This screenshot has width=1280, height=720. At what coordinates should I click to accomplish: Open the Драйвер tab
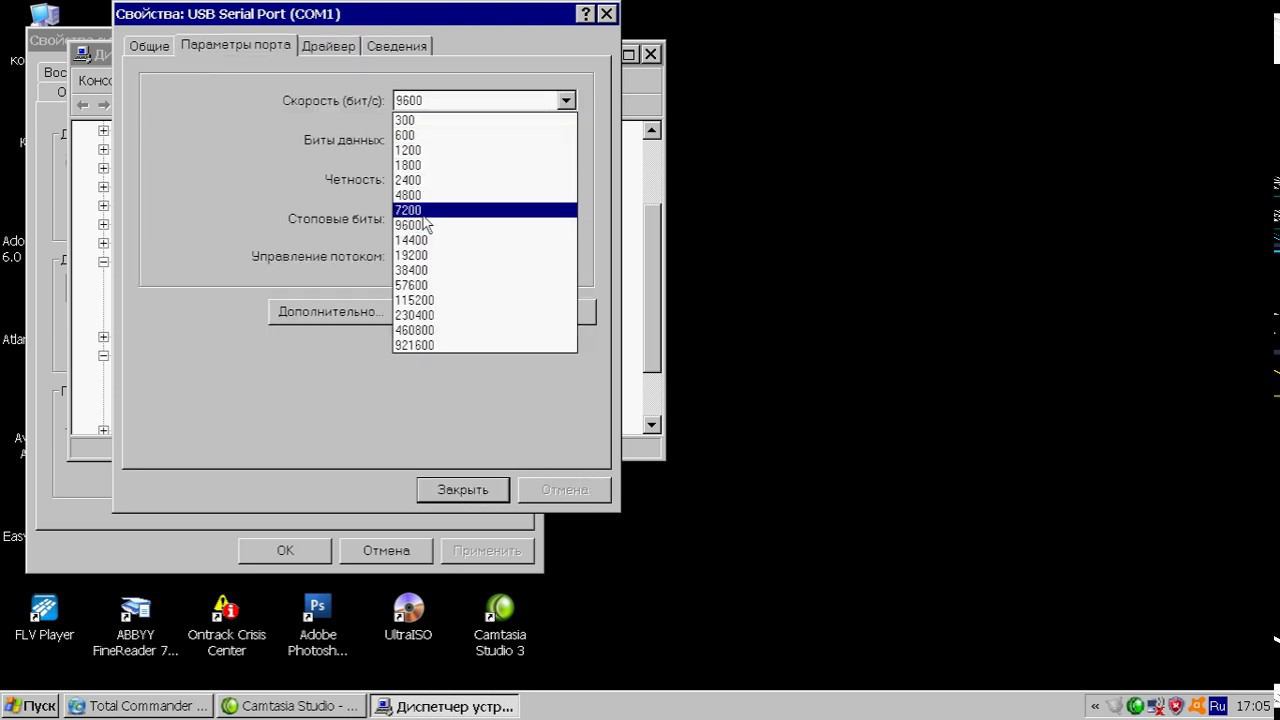(328, 46)
